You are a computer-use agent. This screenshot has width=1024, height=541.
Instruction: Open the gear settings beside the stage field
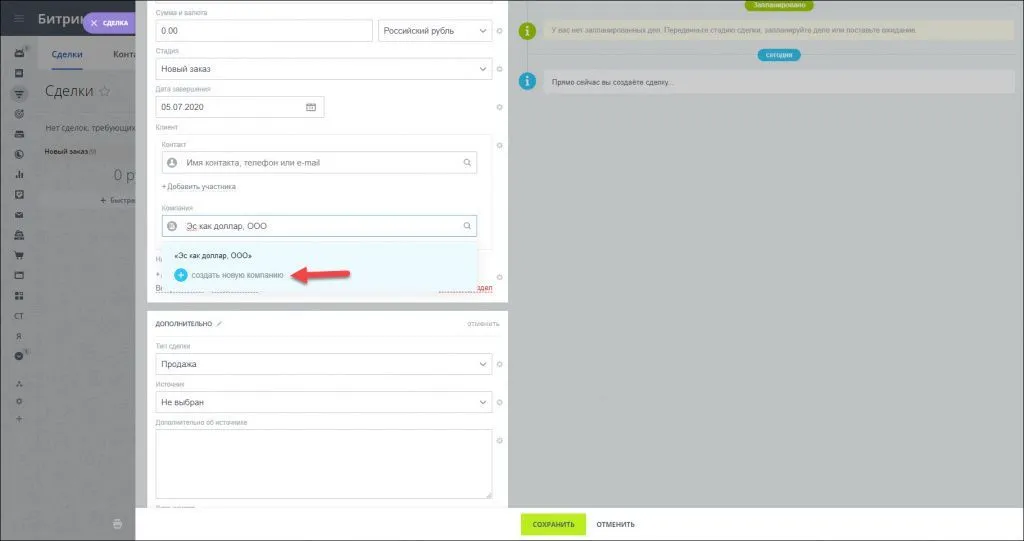(x=500, y=69)
